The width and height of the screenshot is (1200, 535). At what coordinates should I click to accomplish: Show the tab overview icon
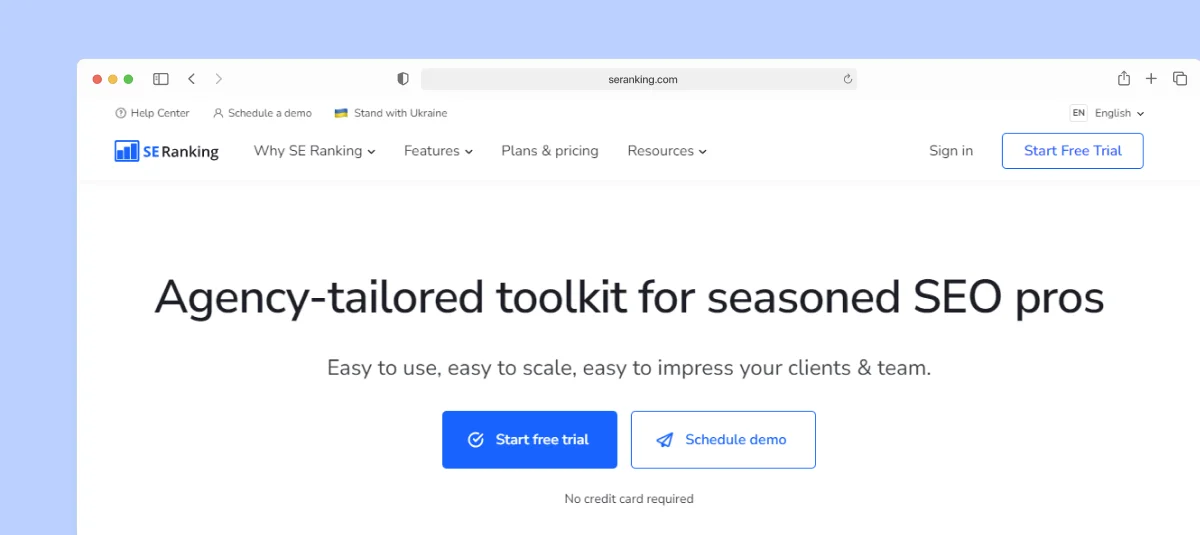click(1180, 79)
